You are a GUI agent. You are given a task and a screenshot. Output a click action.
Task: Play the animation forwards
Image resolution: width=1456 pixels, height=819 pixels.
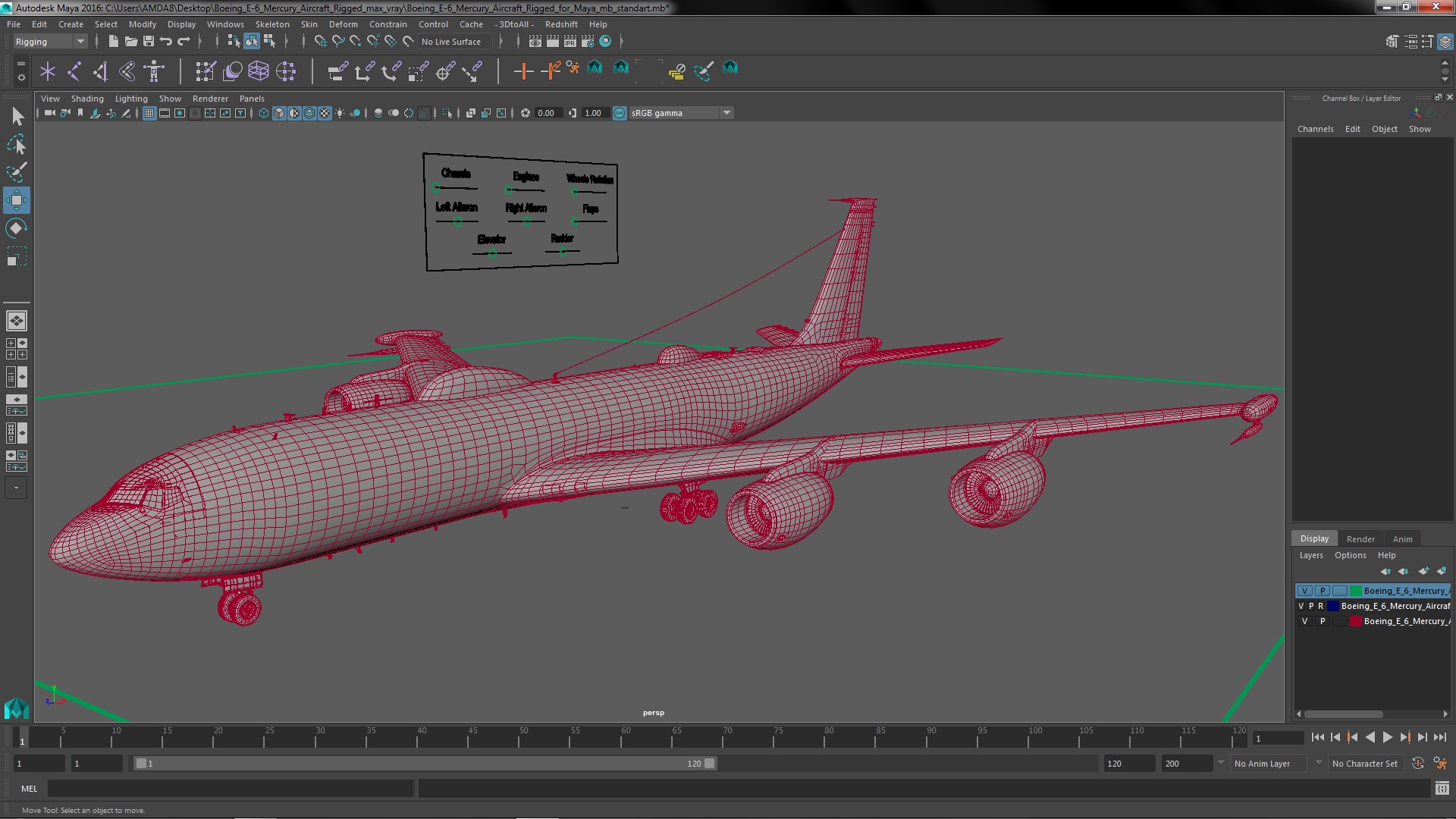coord(1387,737)
